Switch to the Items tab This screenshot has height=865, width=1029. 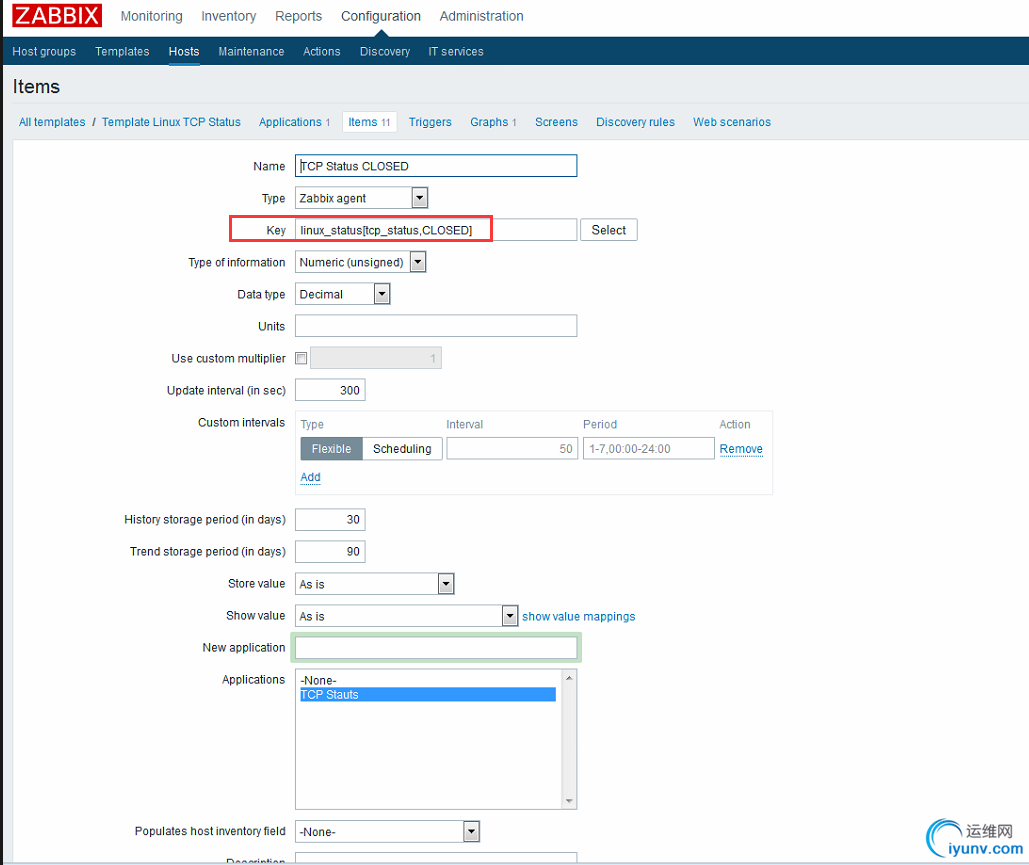pos(369,122)
